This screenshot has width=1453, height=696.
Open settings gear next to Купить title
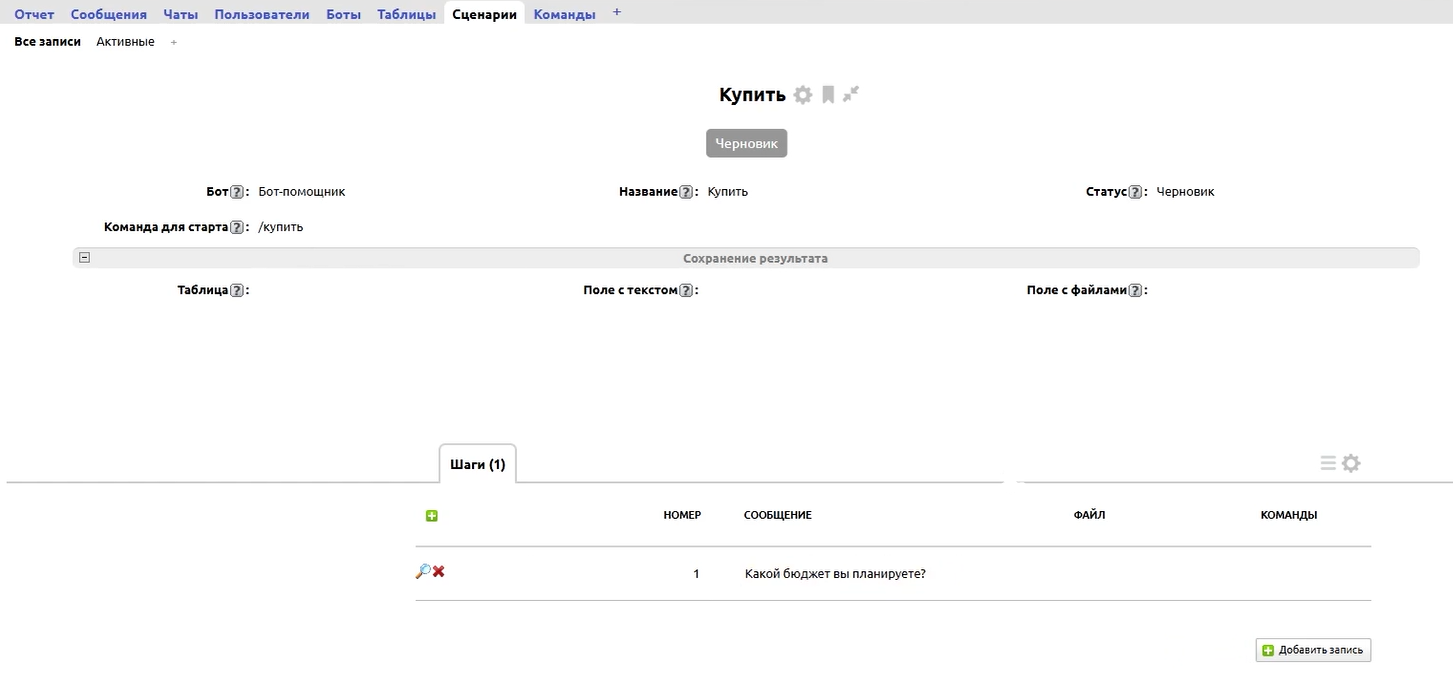click(803, 95)
